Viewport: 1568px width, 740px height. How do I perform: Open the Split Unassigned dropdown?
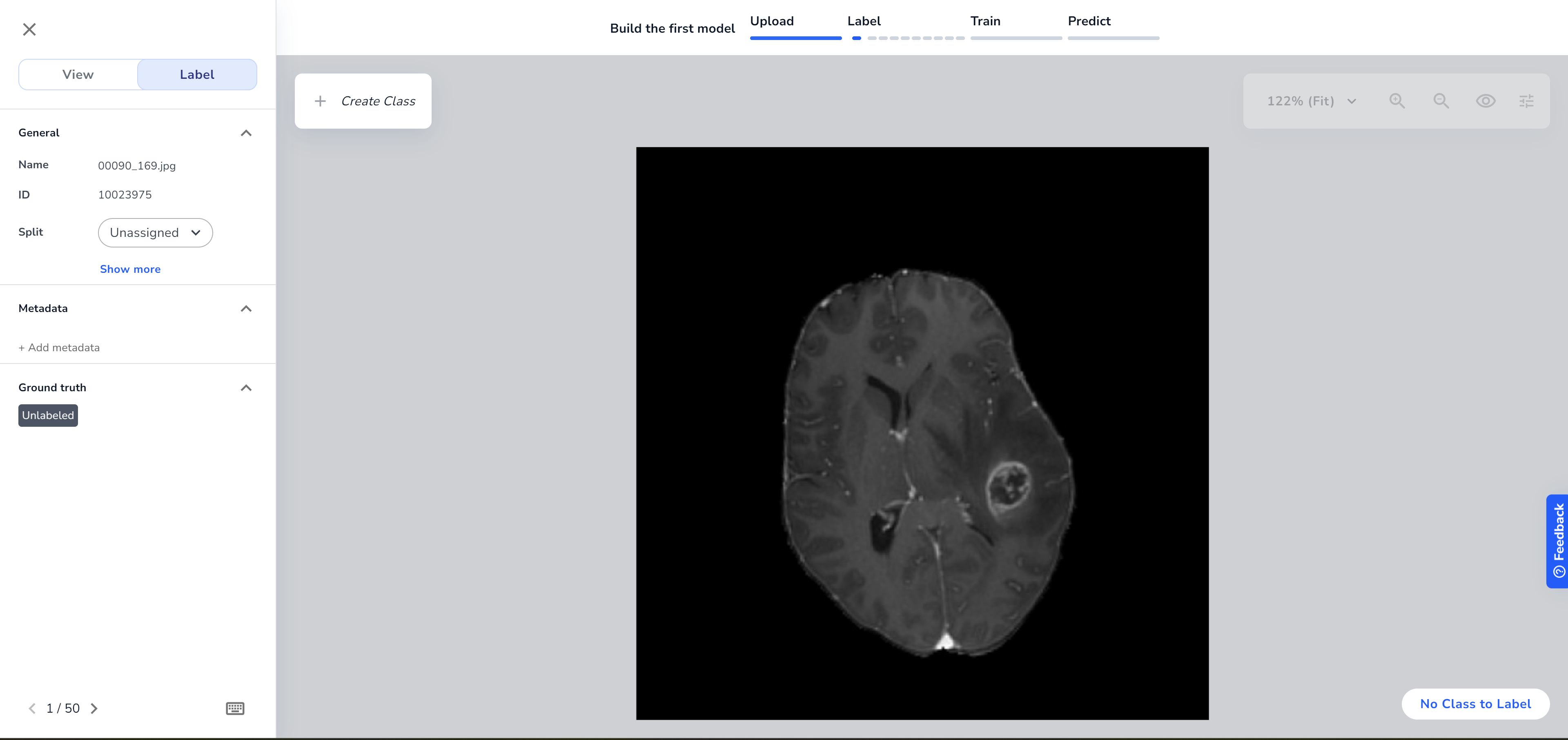point(155,232)
